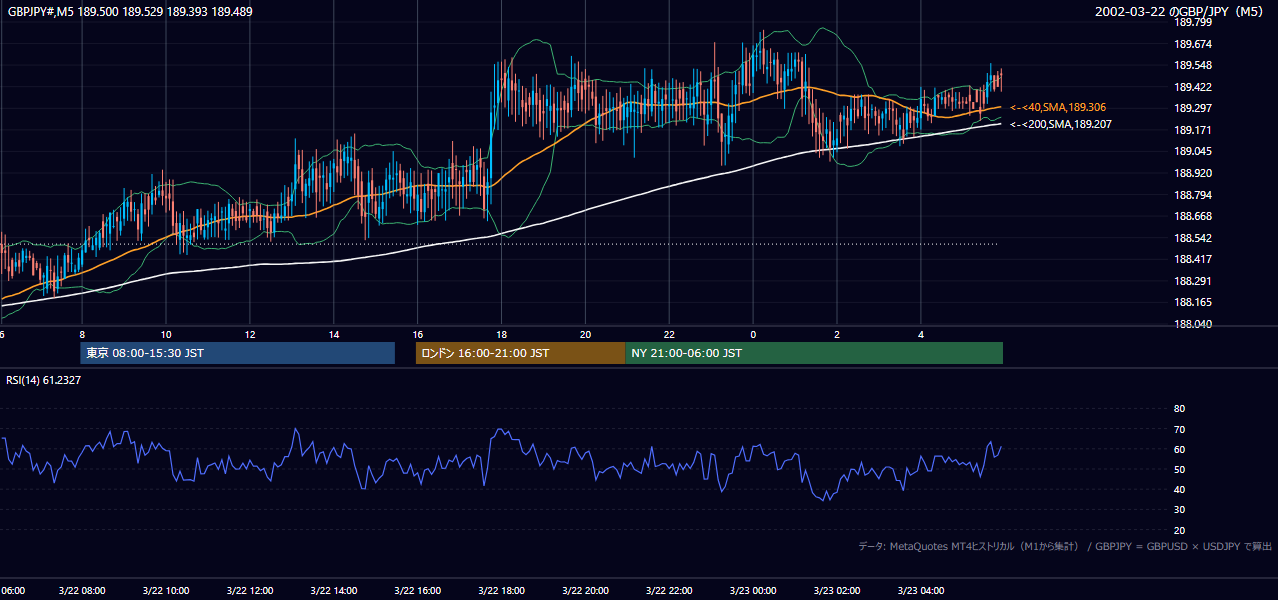The height and width of the screenshot is (600, 1278).
Task: Click the RSI 50 level label
Action: tap(1179, 469)
